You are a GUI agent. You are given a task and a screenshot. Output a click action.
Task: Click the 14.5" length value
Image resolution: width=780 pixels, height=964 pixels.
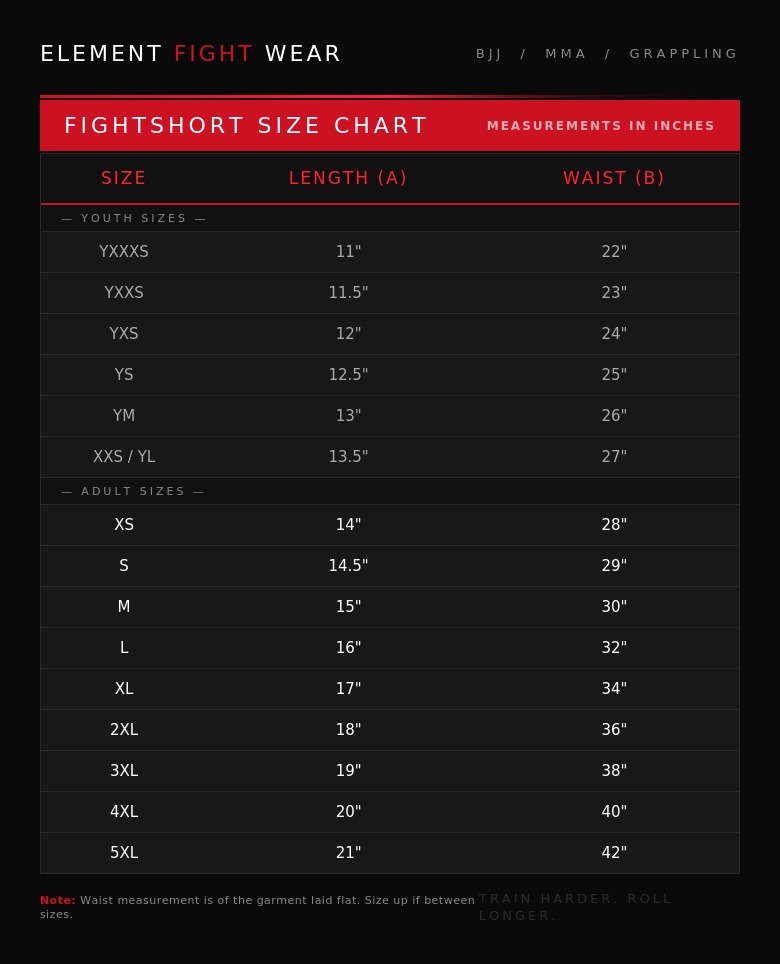pyautogui.click(x=348, y=566)
